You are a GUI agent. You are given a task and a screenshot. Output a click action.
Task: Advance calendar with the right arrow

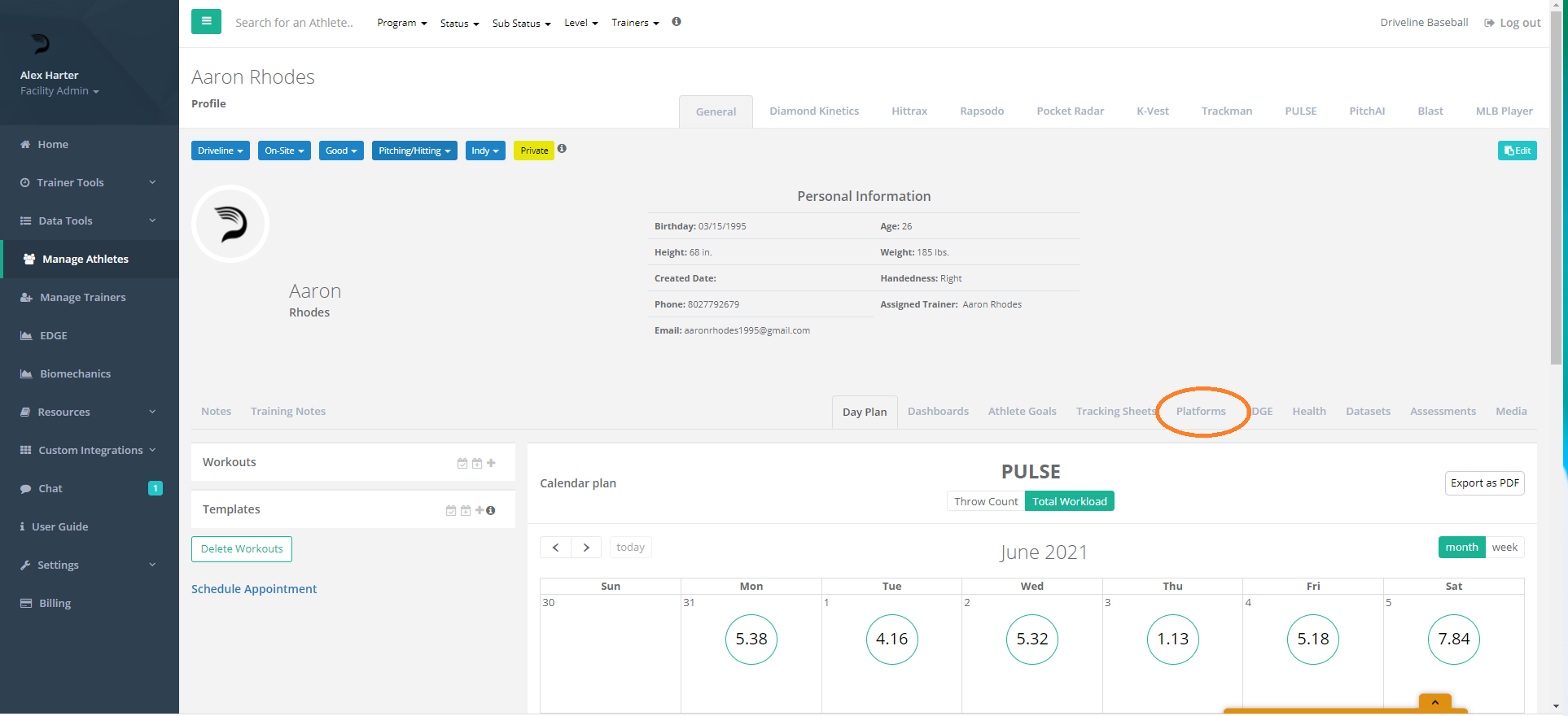[x=586, y=548]
